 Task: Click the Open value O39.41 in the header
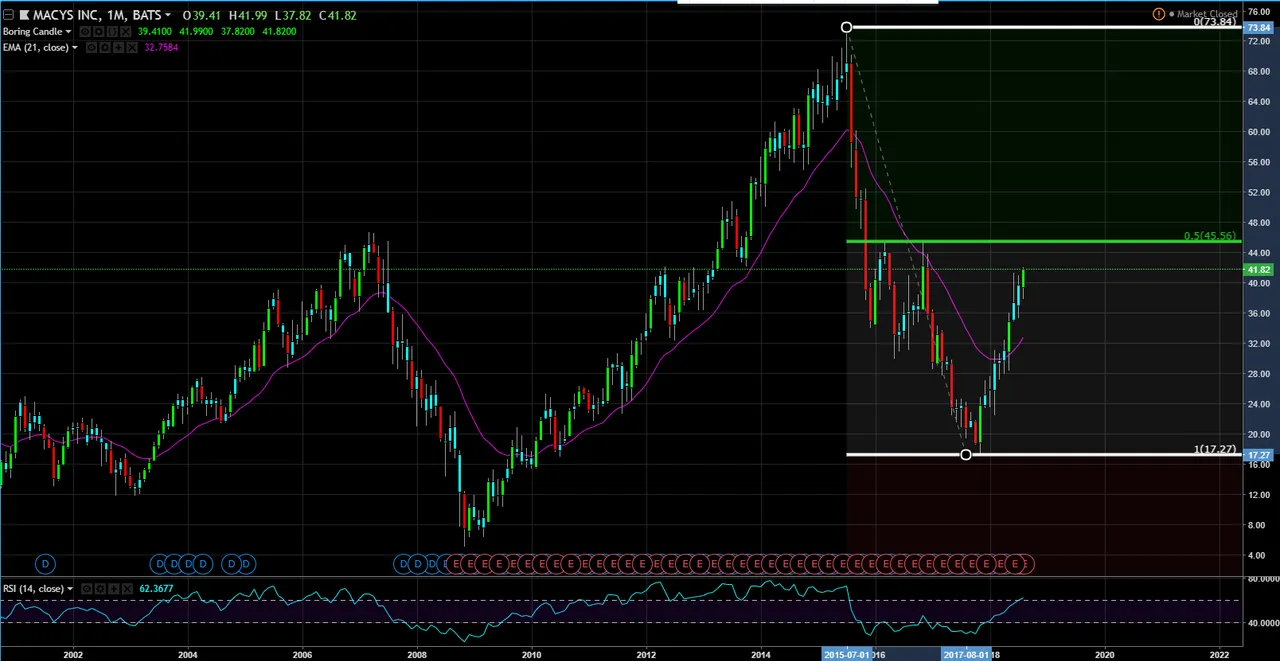[x=200, y=15]
